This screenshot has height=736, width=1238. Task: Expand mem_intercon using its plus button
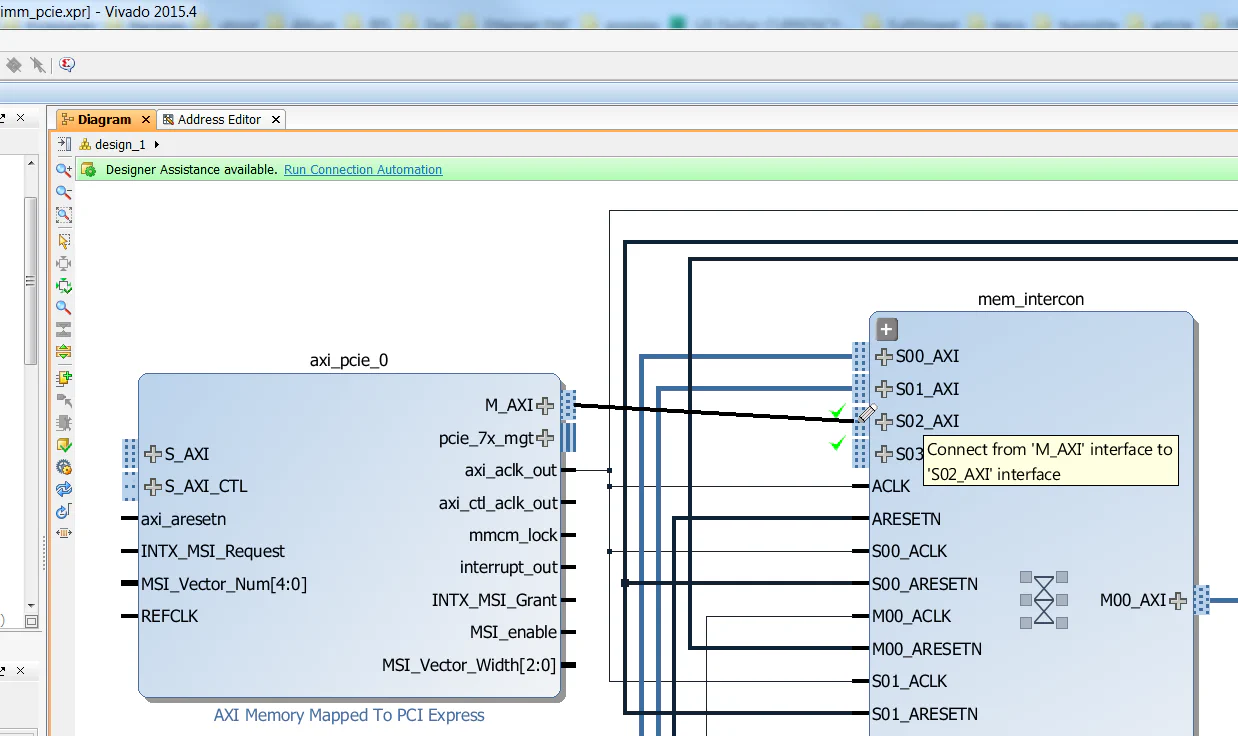(886, 329)
